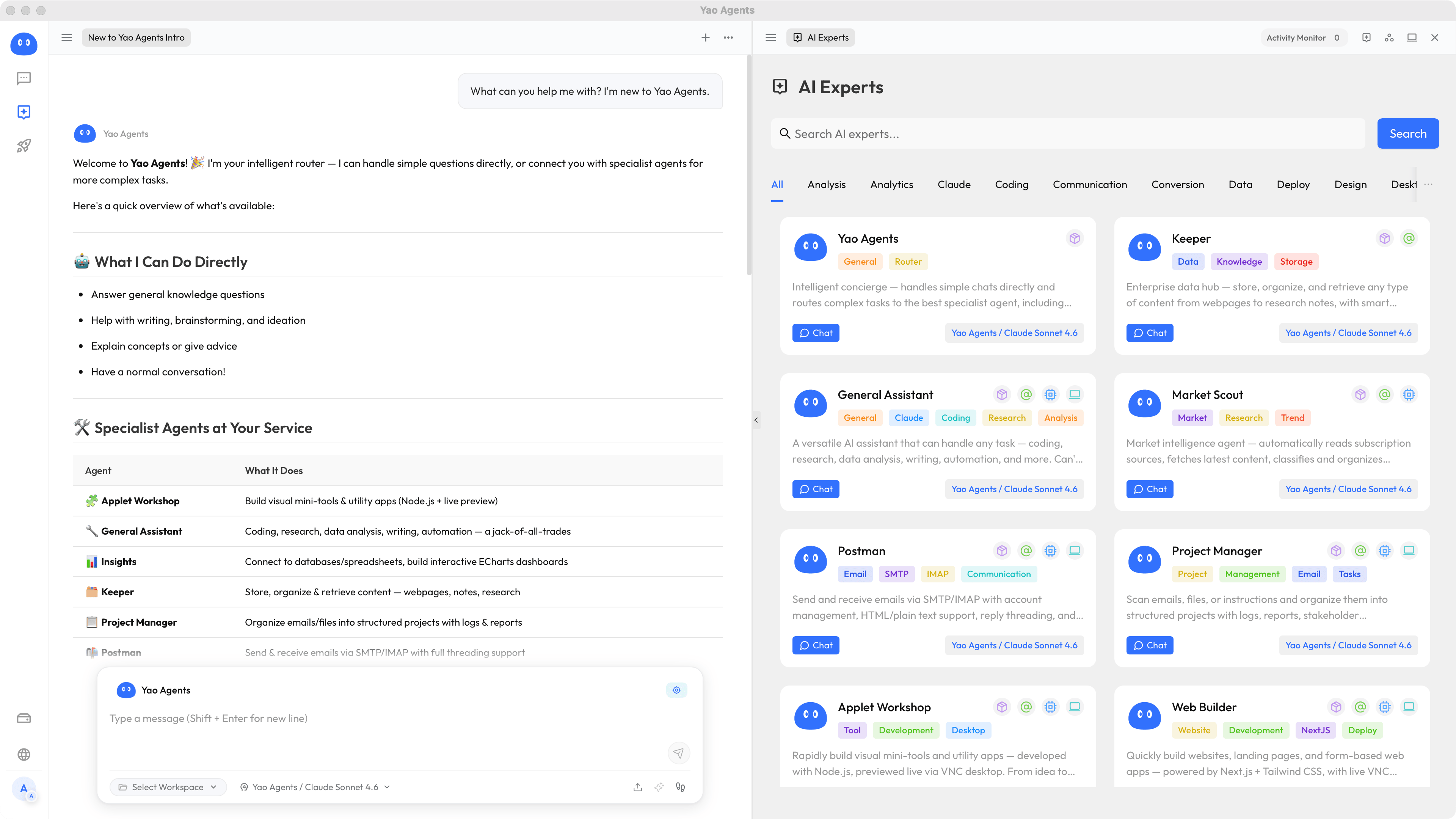Click the Yao Agents logo in left sidebar
Screen dimensions: 1456x819
tap(24, 44)
